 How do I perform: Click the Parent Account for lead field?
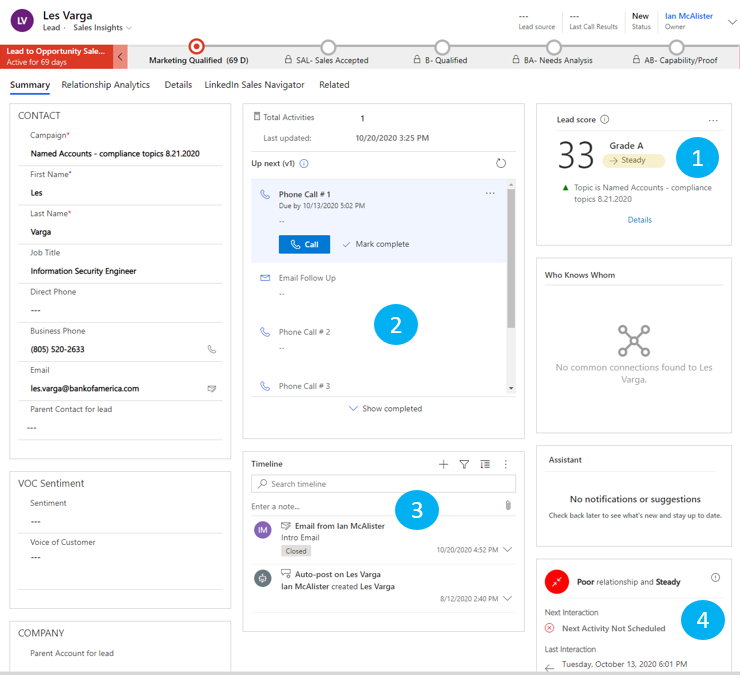point(72,654)
